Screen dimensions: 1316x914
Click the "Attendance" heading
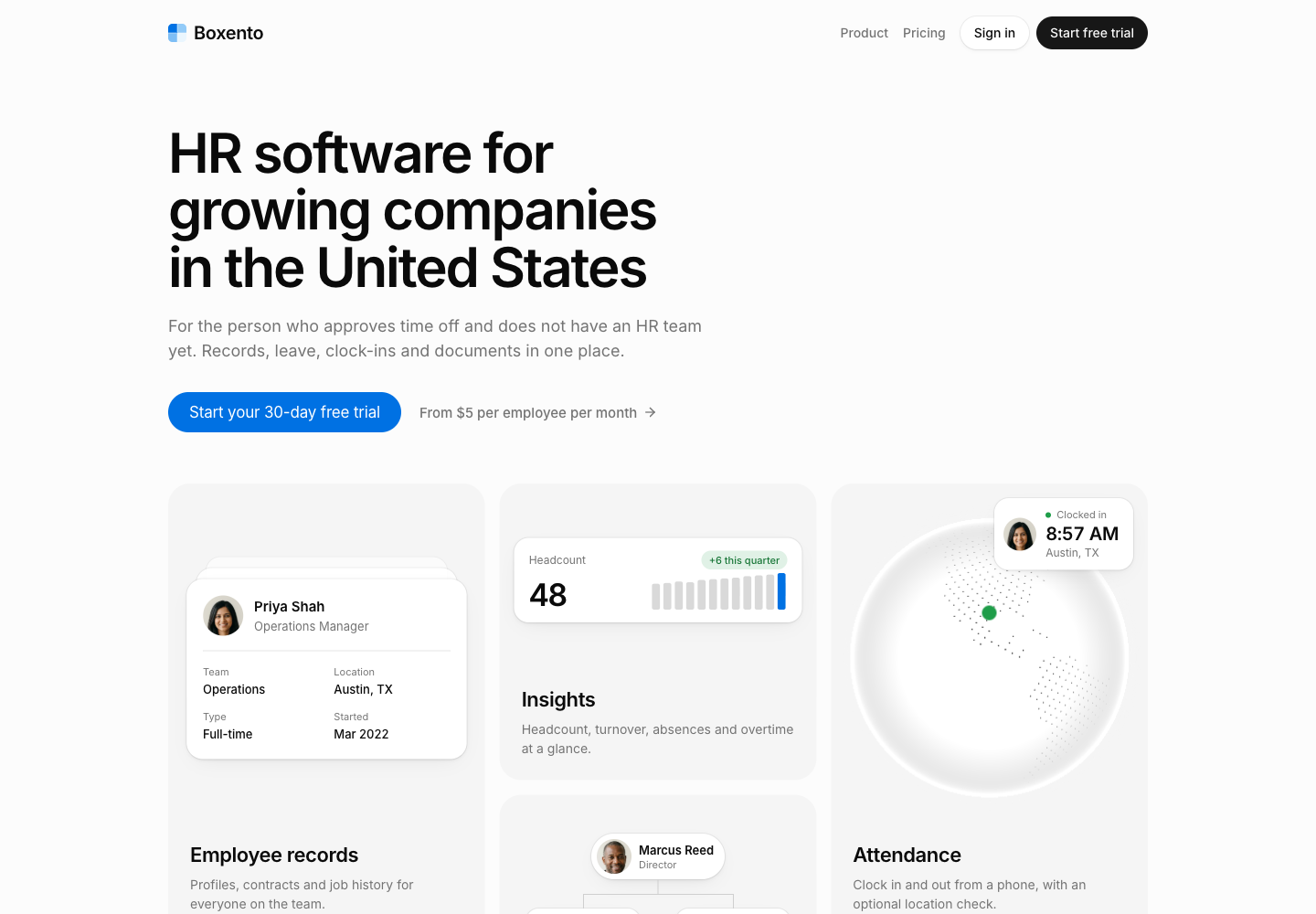[907, 855]
